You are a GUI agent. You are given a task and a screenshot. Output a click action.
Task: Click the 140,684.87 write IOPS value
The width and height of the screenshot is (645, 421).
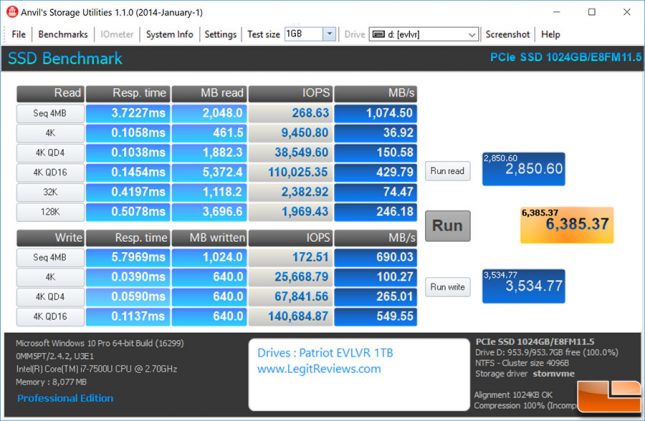290,316
